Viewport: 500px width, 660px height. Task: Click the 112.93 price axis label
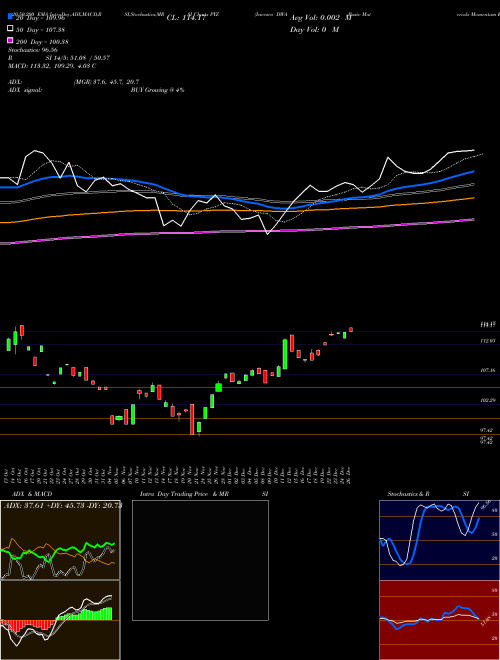(x=488, y=340)
